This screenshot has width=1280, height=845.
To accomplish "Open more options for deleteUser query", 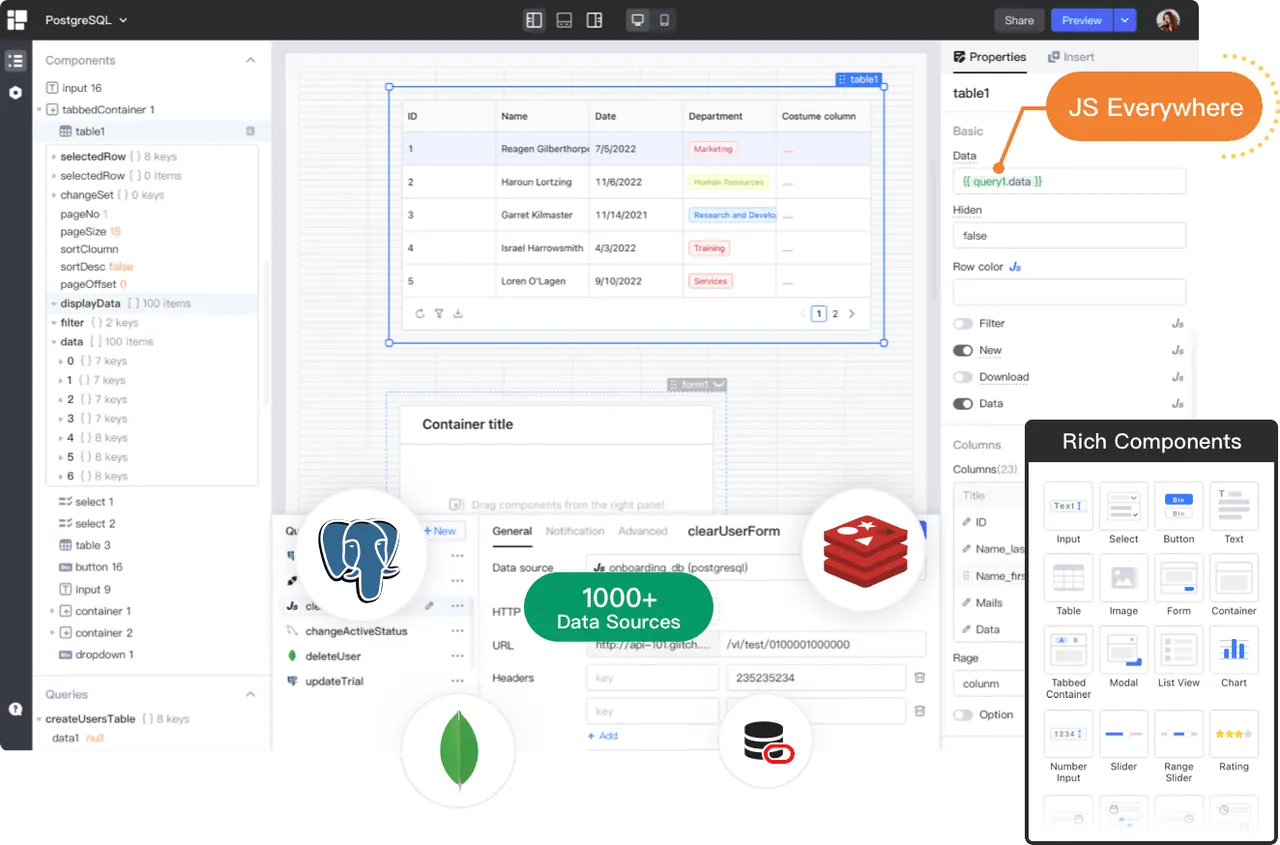I will [457, 656].
